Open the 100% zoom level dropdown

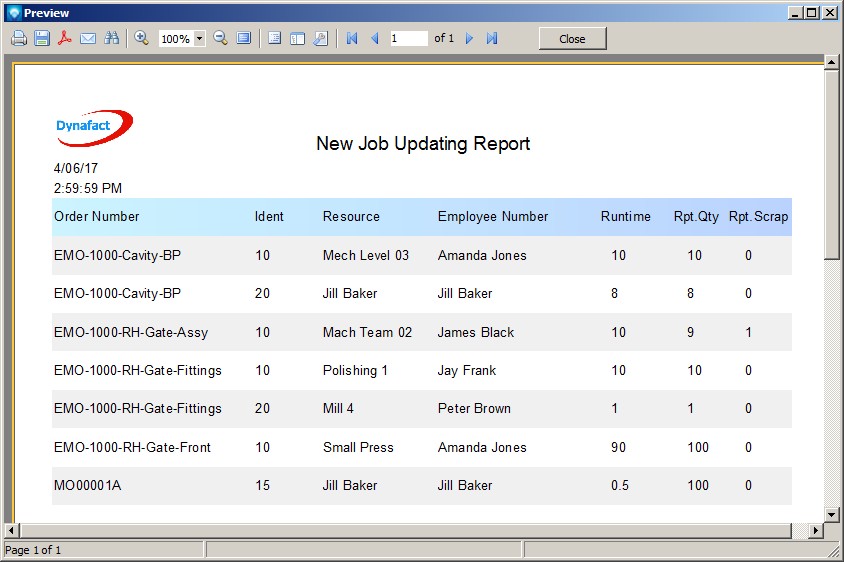click(x=199, y=39)
